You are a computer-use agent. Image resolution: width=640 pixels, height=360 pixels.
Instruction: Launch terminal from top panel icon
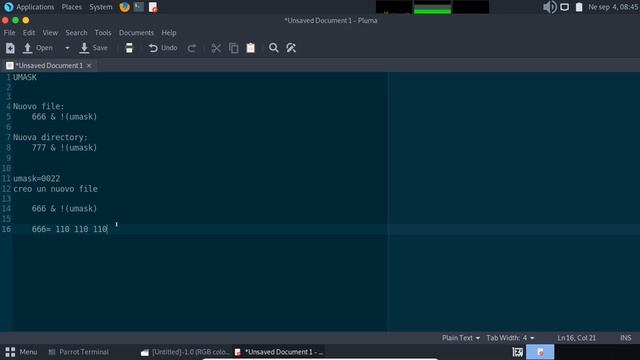(139, 7)
